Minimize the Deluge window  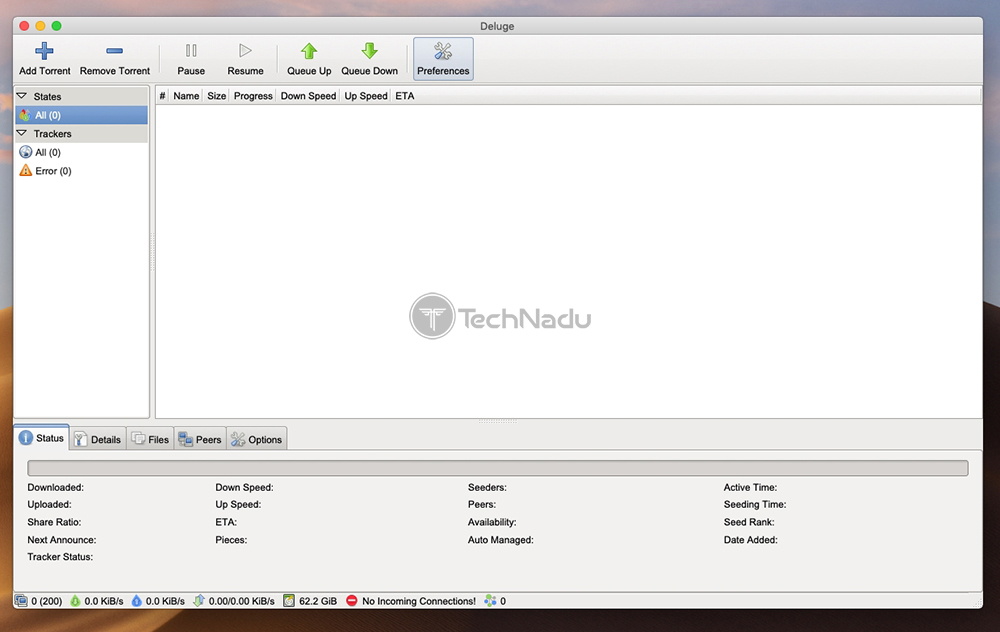tap(40, 26)
